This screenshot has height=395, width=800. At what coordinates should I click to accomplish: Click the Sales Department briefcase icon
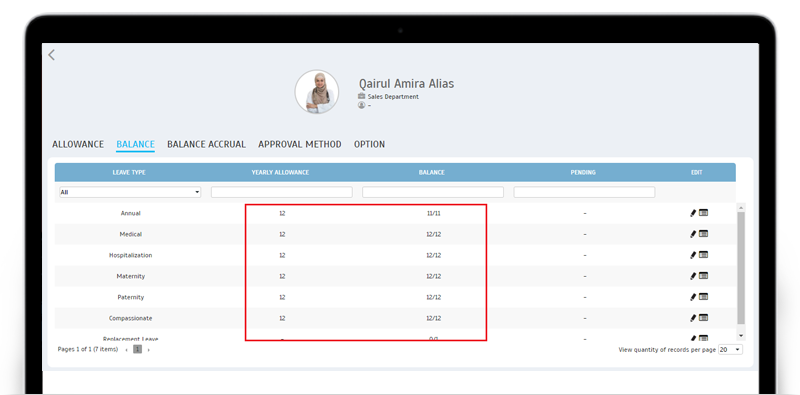coord(362,96)
